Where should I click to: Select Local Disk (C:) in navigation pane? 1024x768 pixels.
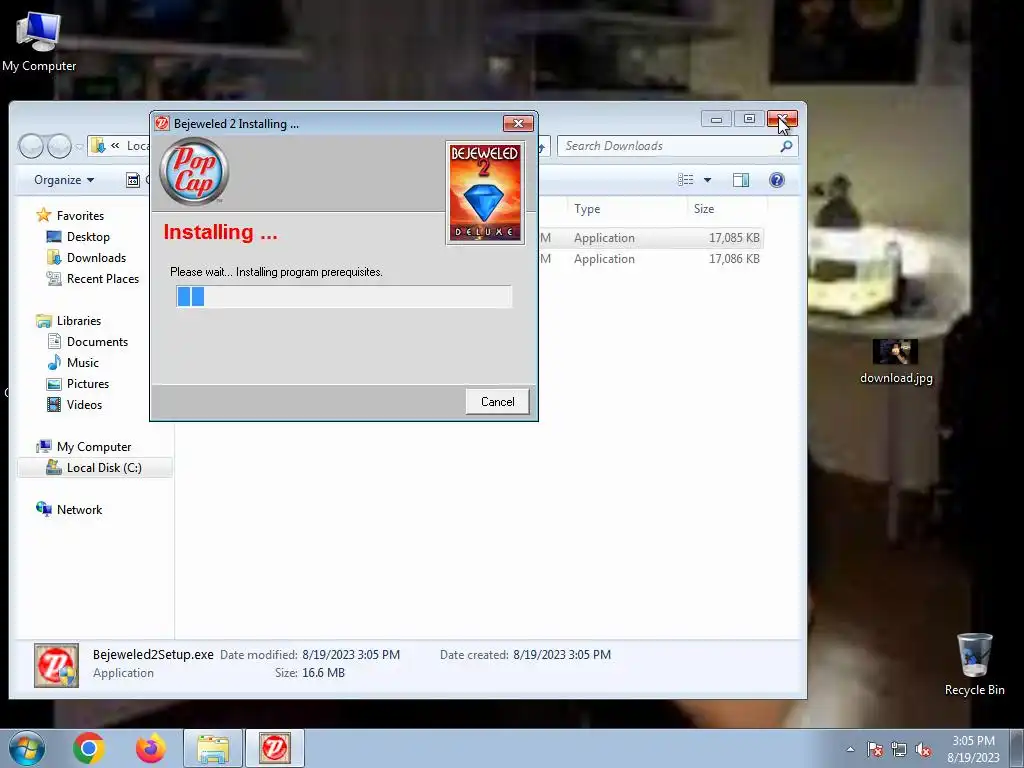[x=95, y=468]
